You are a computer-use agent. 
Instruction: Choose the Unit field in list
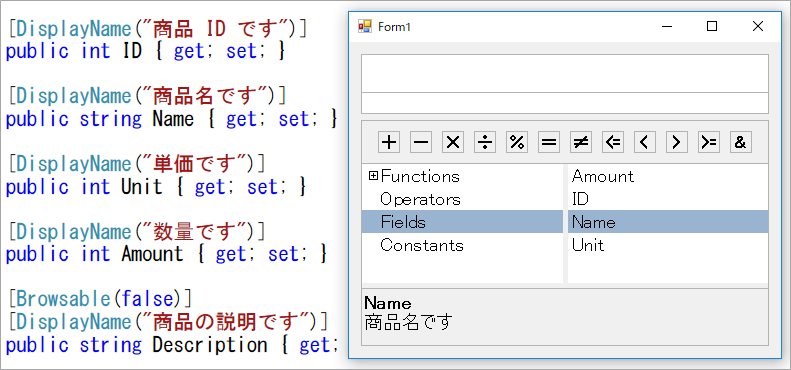588,245
